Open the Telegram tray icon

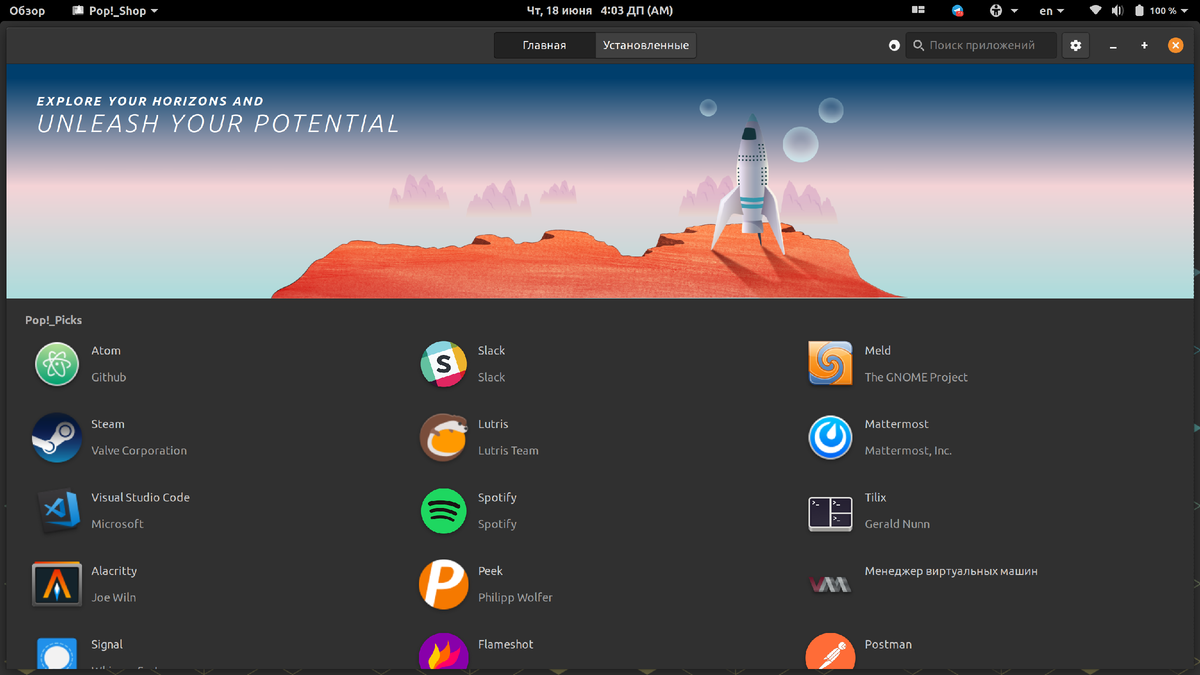(x=958, y=11)
